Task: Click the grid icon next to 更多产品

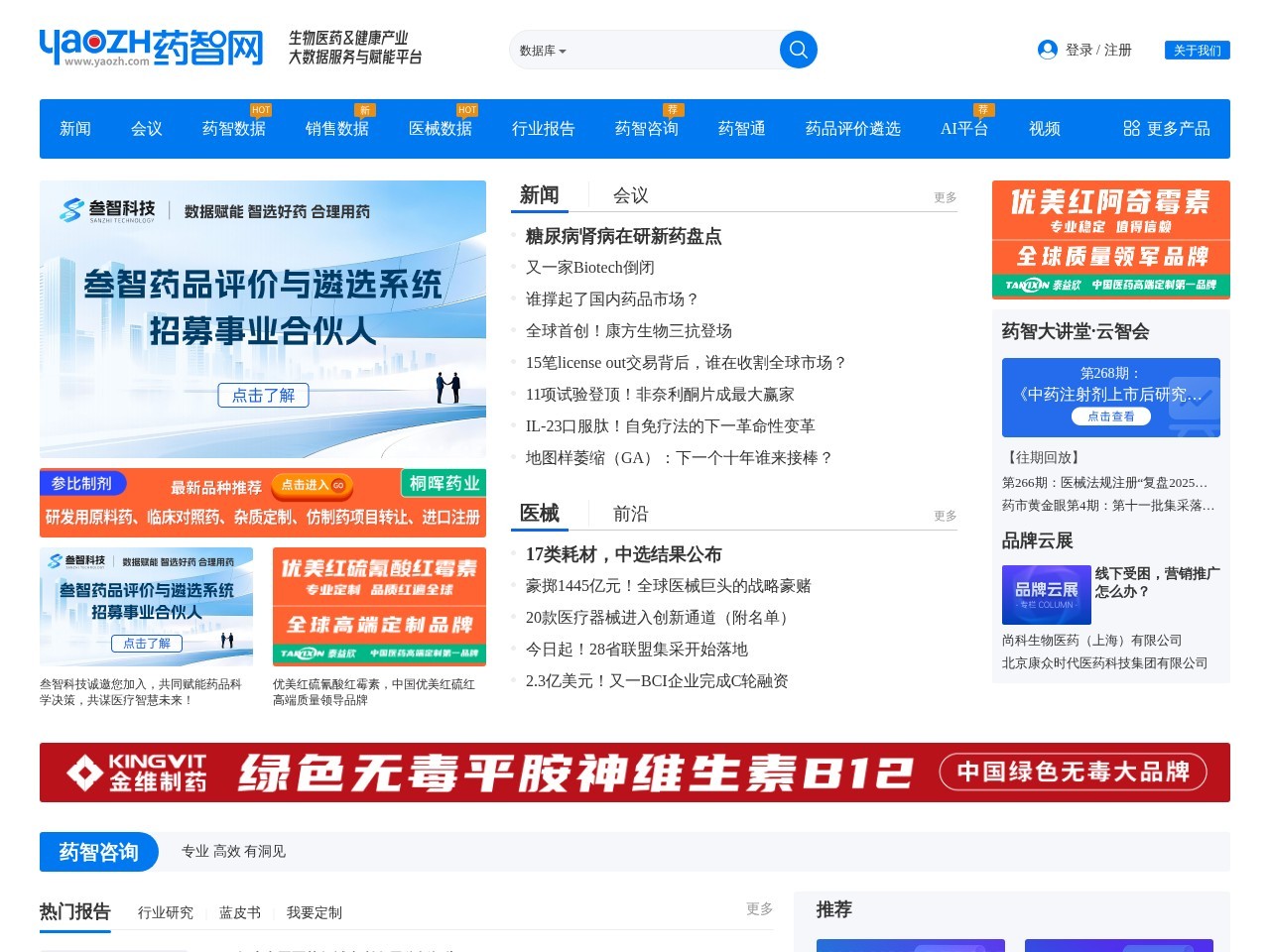Action: coord(1130,128)
